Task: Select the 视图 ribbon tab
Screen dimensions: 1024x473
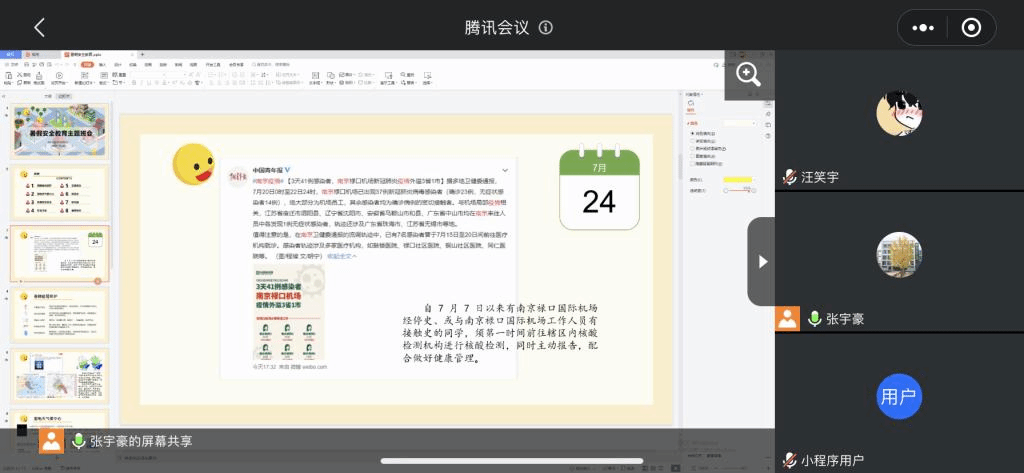Action: click(x=193, y=65)
